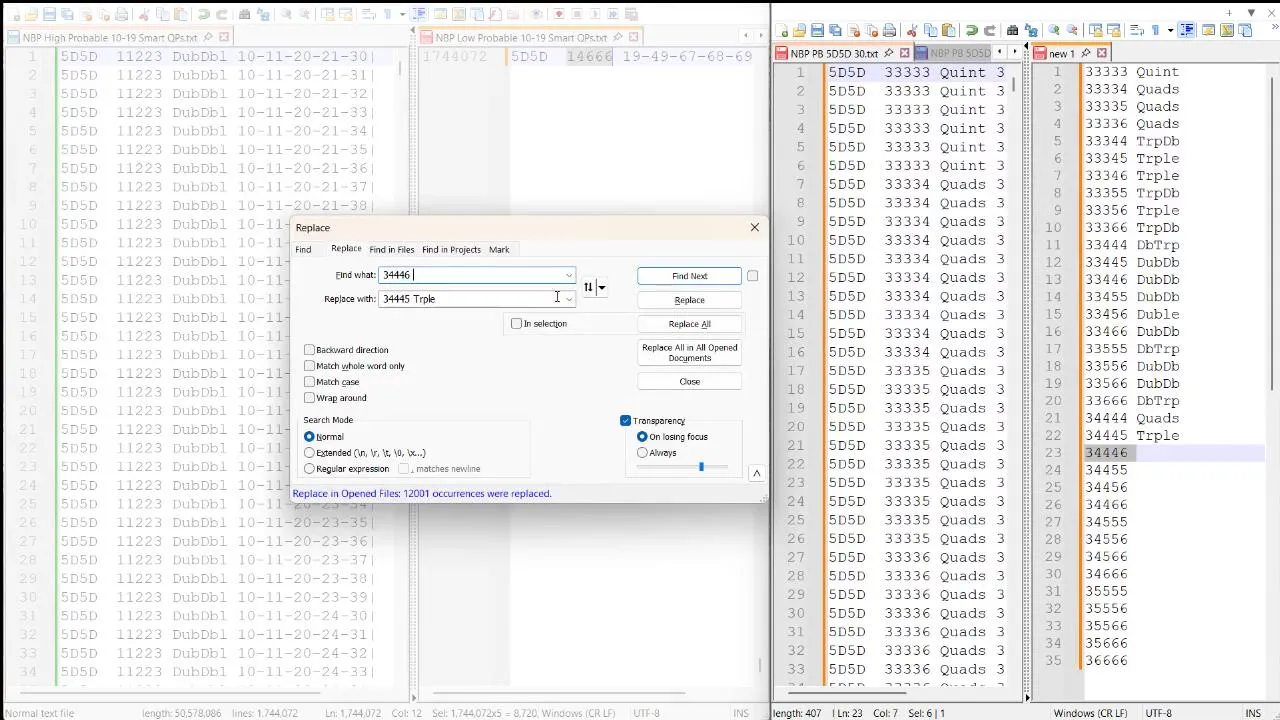Screen dimensions: 1280x720
Task: Enable Match whole word only checkbox
Action: [x=309, y=366]
